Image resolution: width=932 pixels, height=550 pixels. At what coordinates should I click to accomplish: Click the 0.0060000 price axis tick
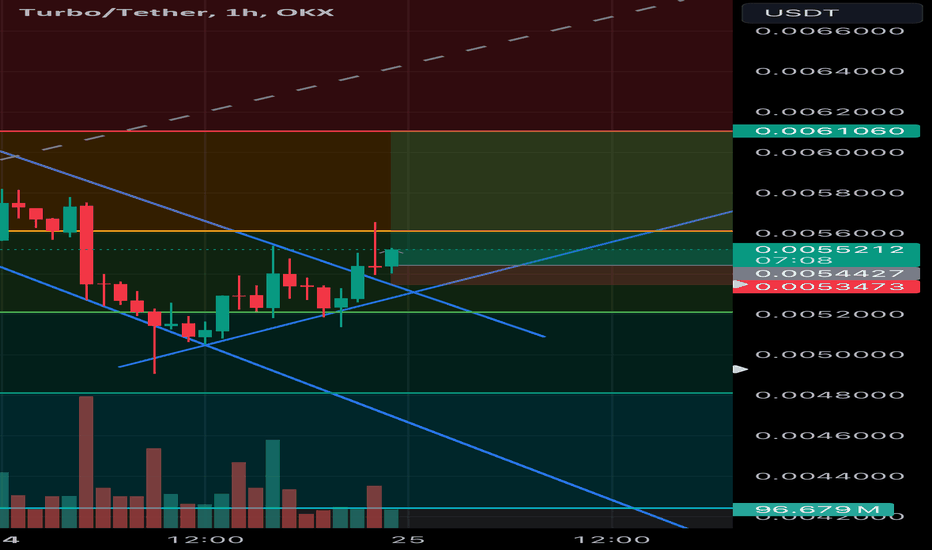point(830,152)
